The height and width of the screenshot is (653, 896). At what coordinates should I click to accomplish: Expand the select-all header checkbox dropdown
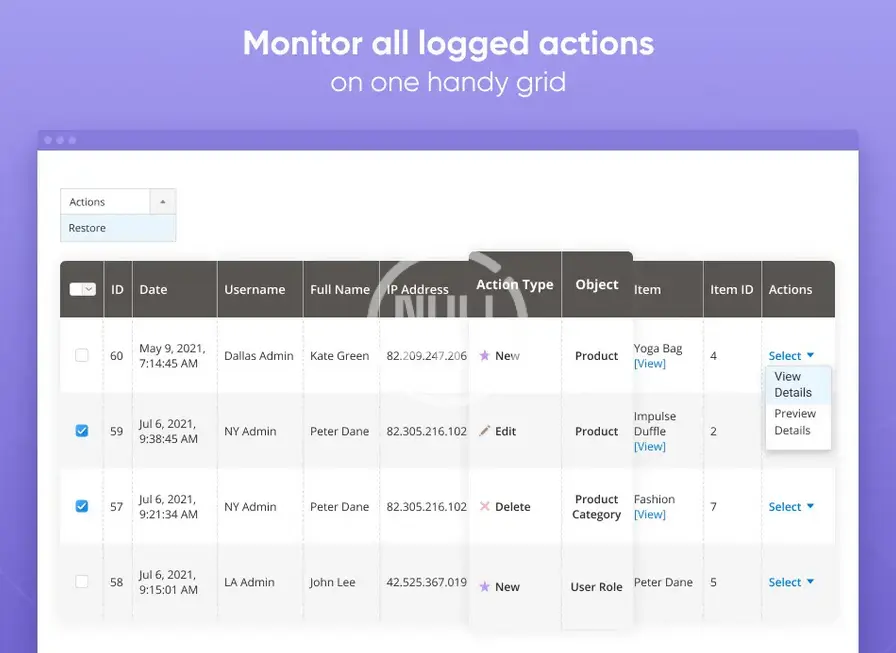[89, 289]
